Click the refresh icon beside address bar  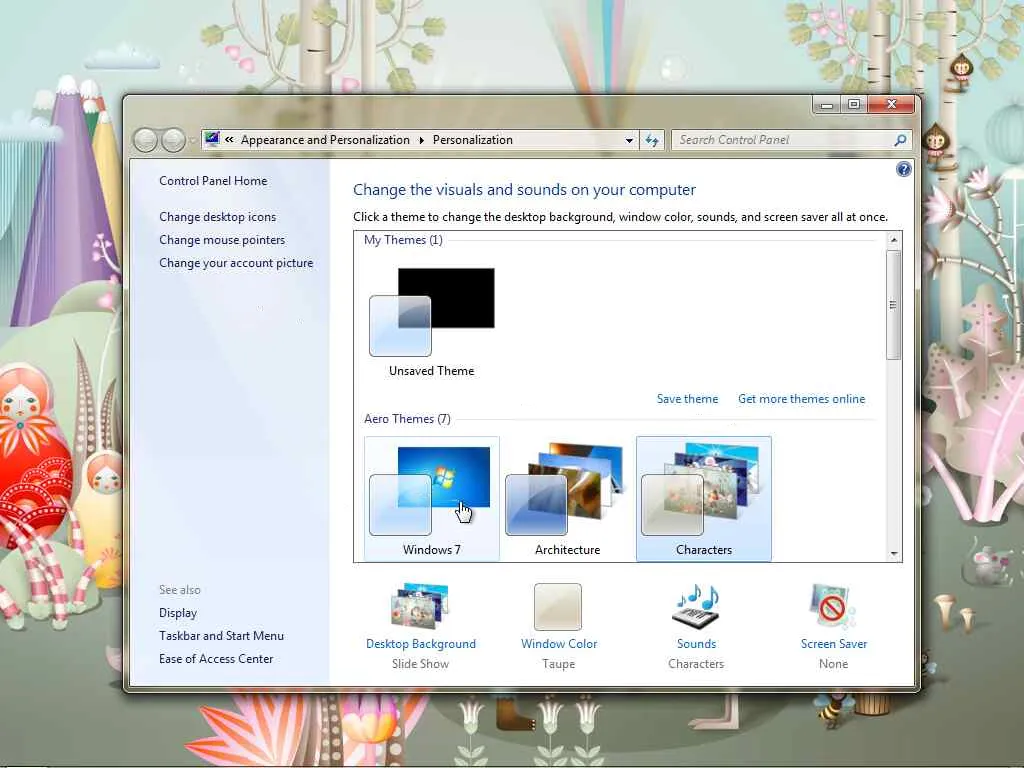[x=652, y=140]
